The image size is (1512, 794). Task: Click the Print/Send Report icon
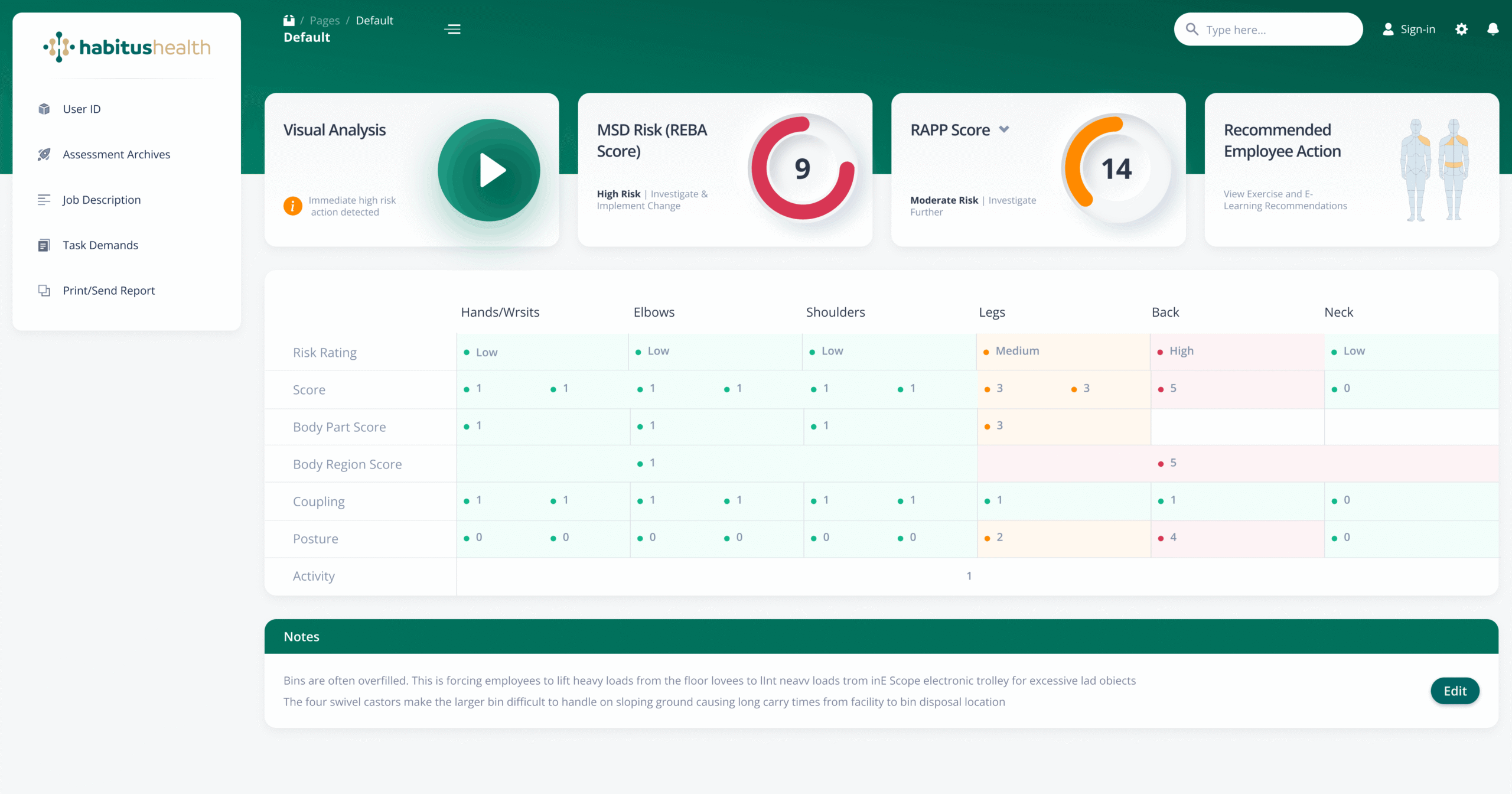pyautogui.click(x=44, y=290)
